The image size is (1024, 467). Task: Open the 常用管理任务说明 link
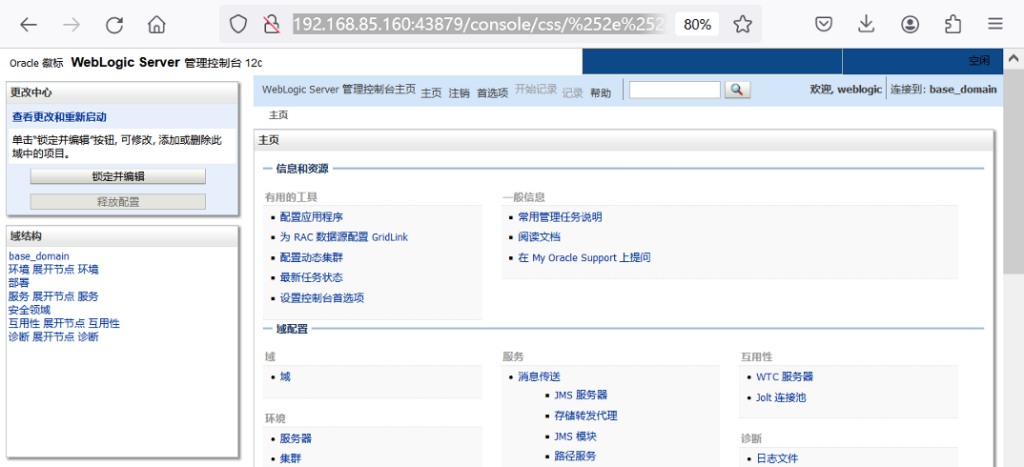click(x=560, y=217)
